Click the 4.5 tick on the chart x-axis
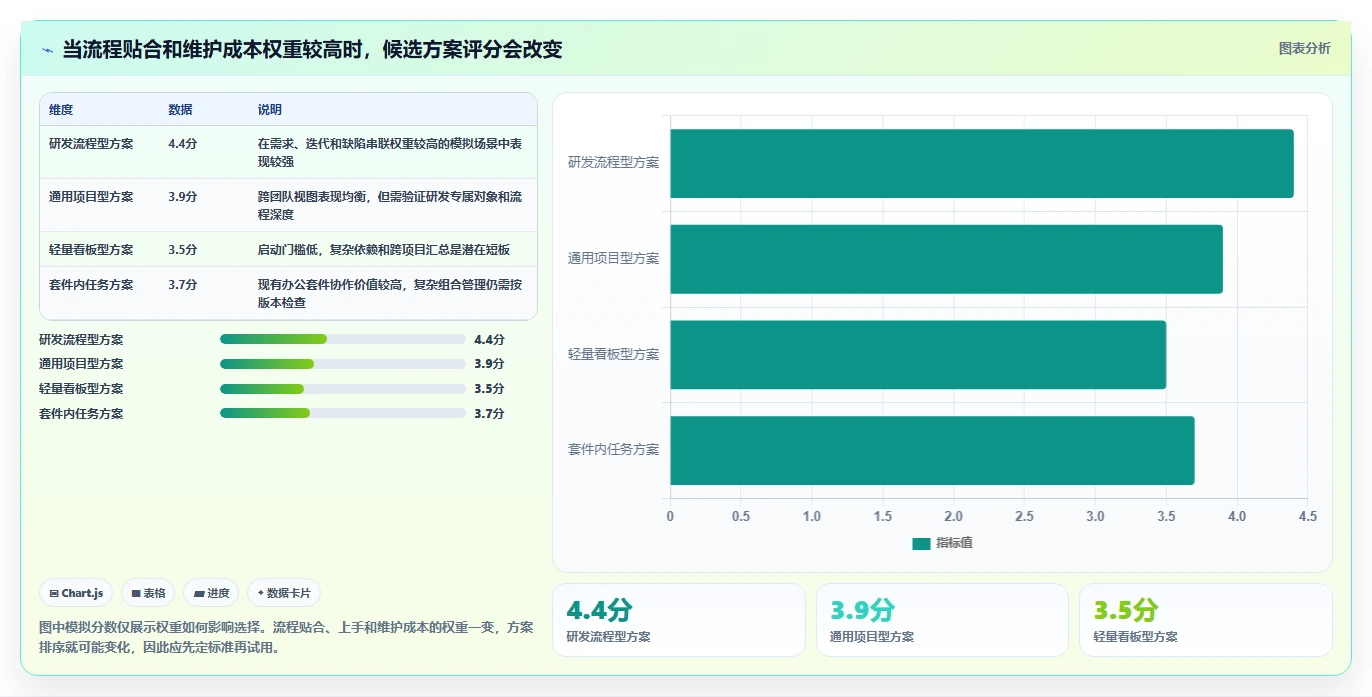 point(1308,517)
